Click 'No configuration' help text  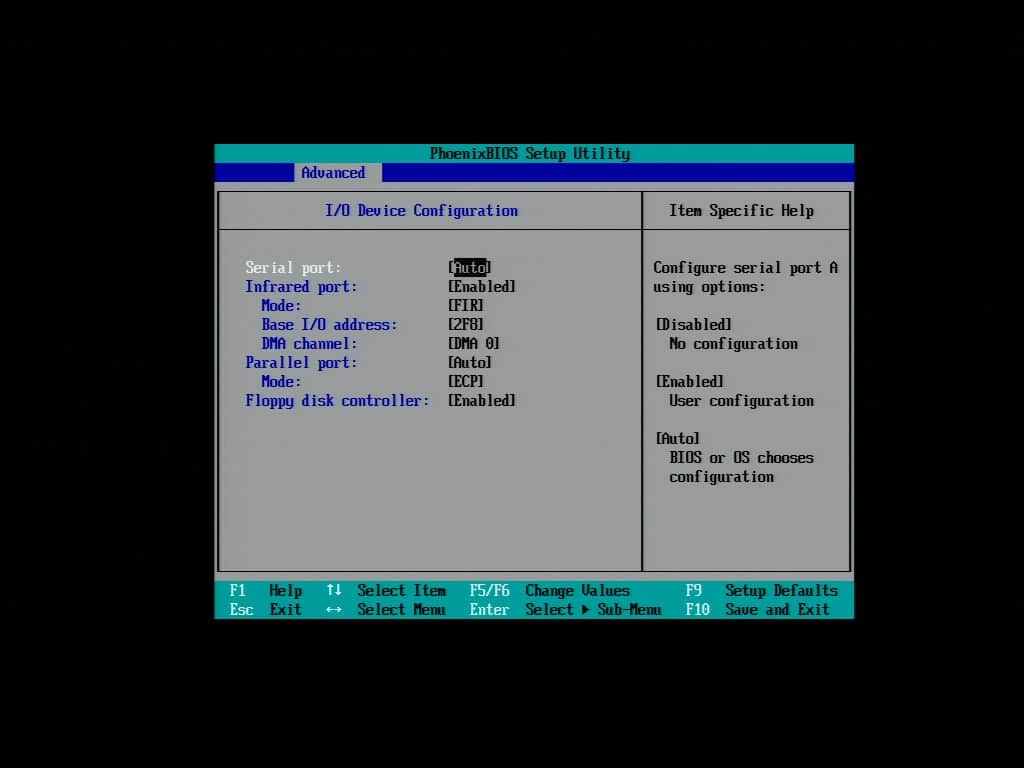[x=733, y=343]
